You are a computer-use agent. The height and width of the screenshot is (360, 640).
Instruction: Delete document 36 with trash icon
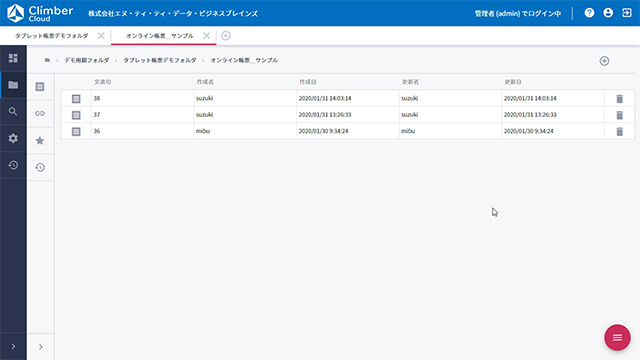click(x=620, y=131)
